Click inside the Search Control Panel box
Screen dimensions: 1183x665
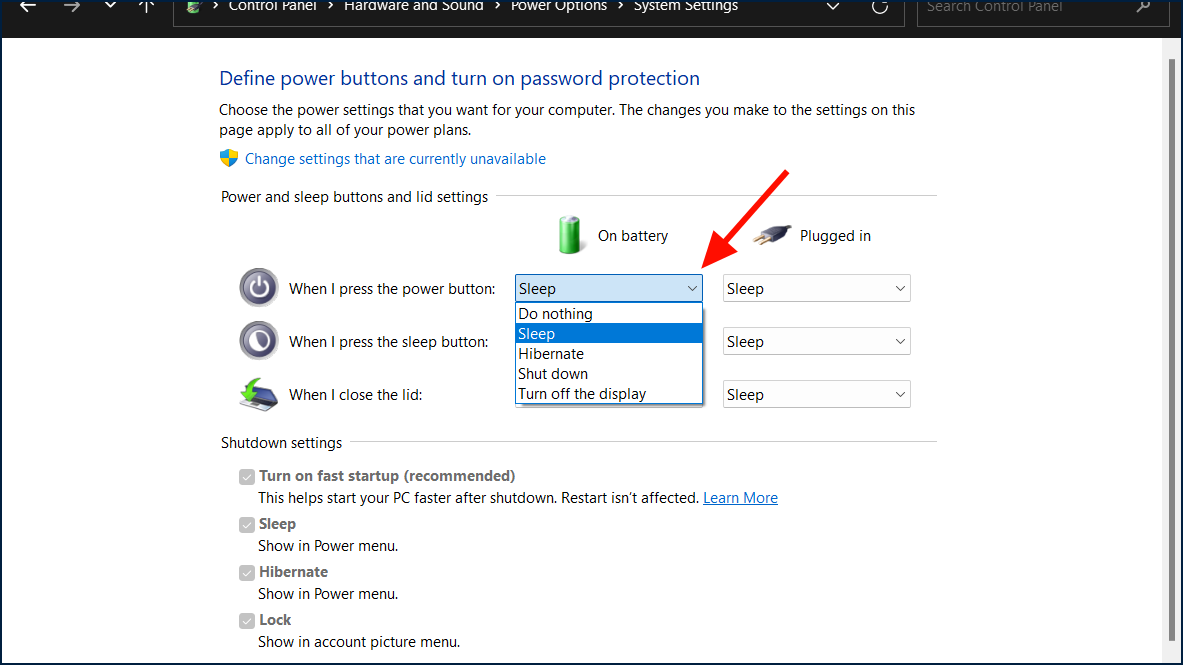pos(1030,8)
